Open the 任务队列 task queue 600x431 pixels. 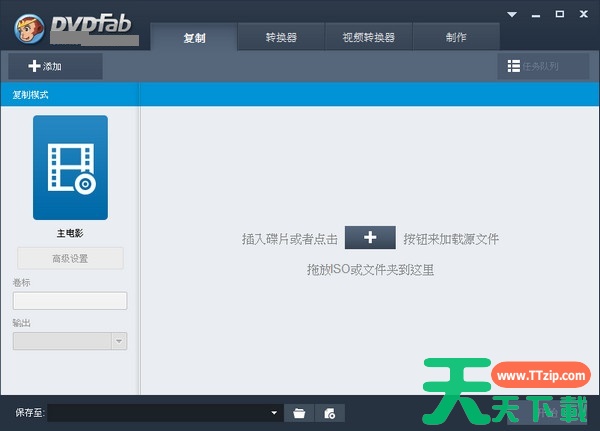(x=543, y=66)
